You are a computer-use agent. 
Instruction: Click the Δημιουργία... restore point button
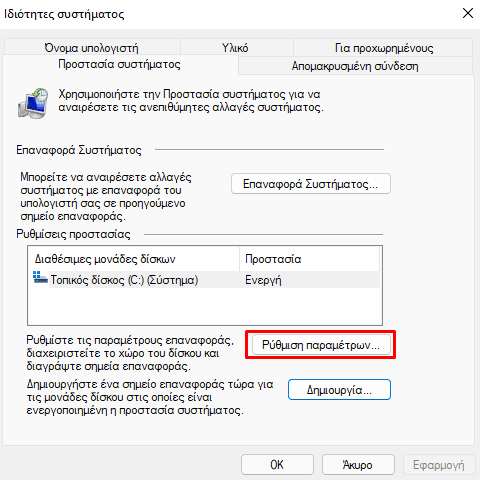(x=339, y=389)
